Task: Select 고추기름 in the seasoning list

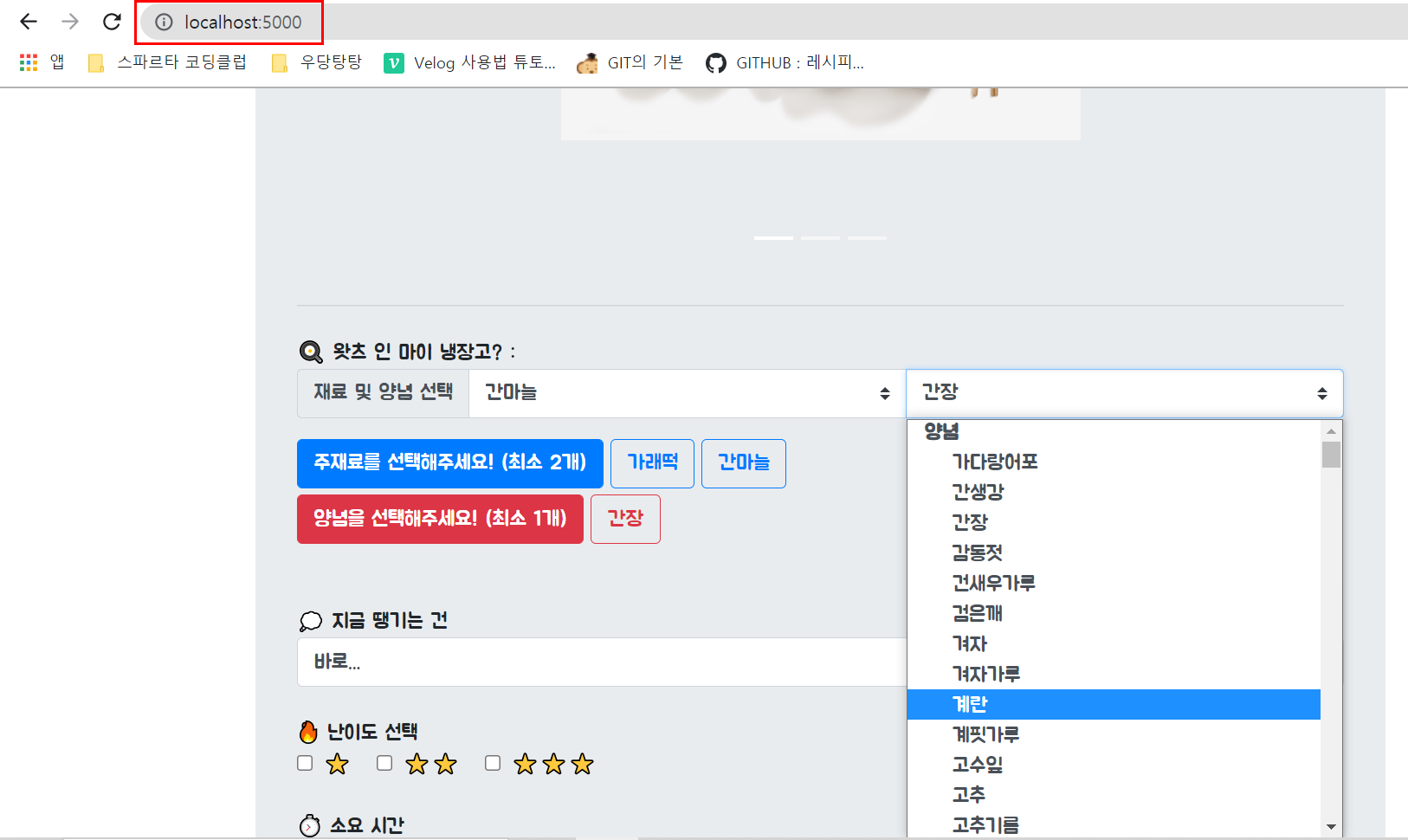Action: click(1114, 825)
